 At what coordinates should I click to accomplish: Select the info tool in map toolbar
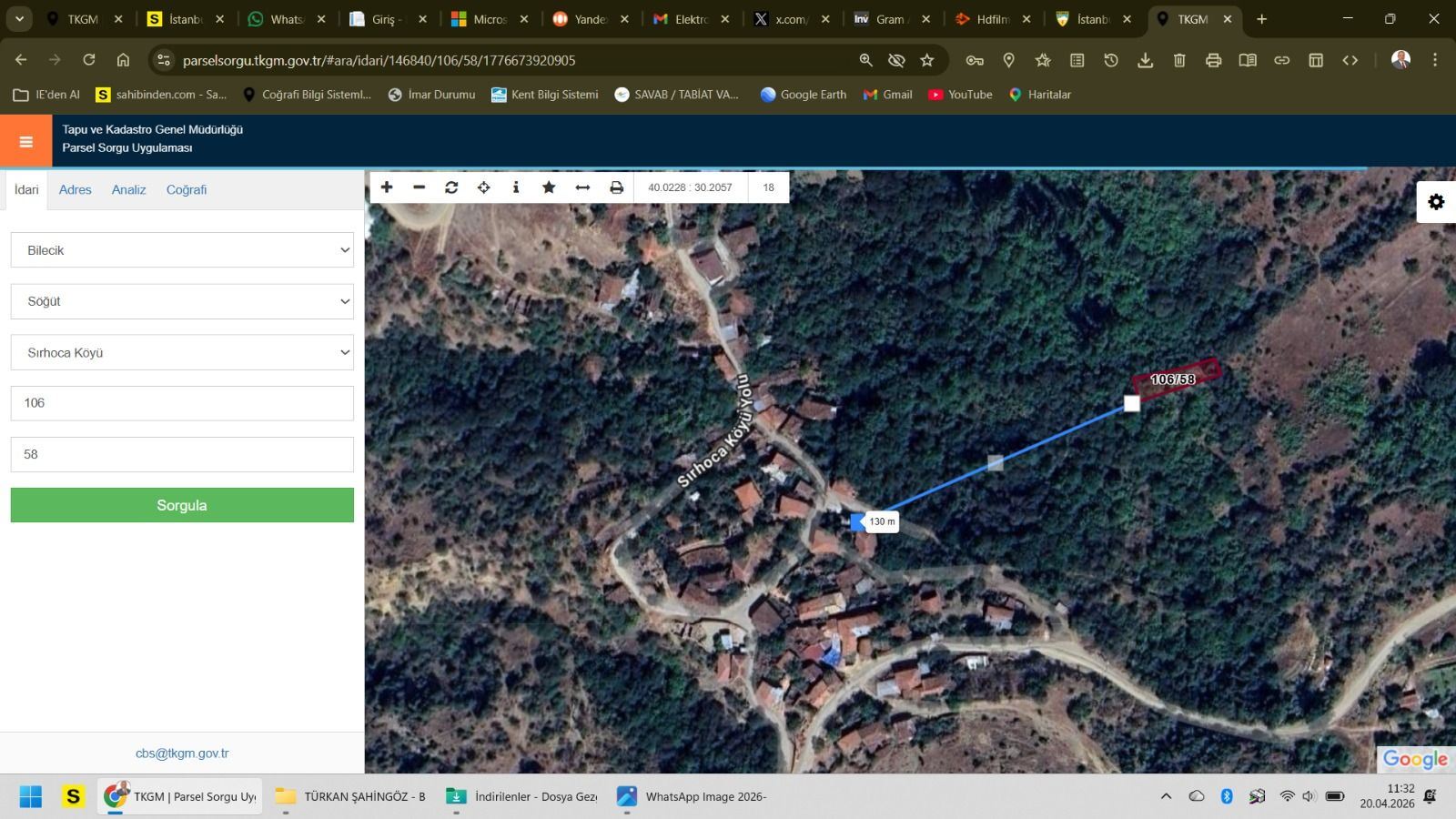click(516, 187)
